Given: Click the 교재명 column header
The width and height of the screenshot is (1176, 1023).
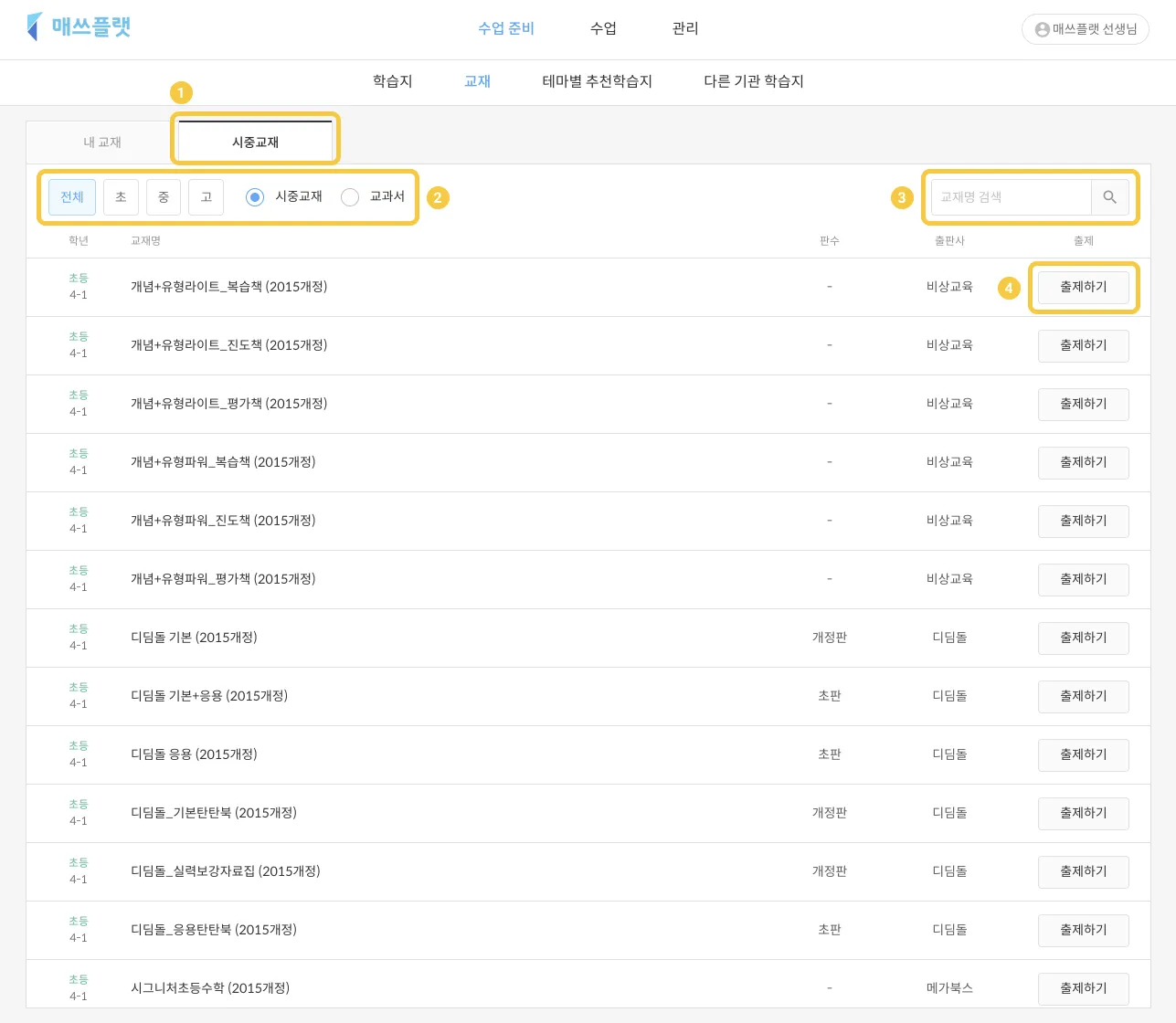Looking at the screenshot, I should 145,241.
